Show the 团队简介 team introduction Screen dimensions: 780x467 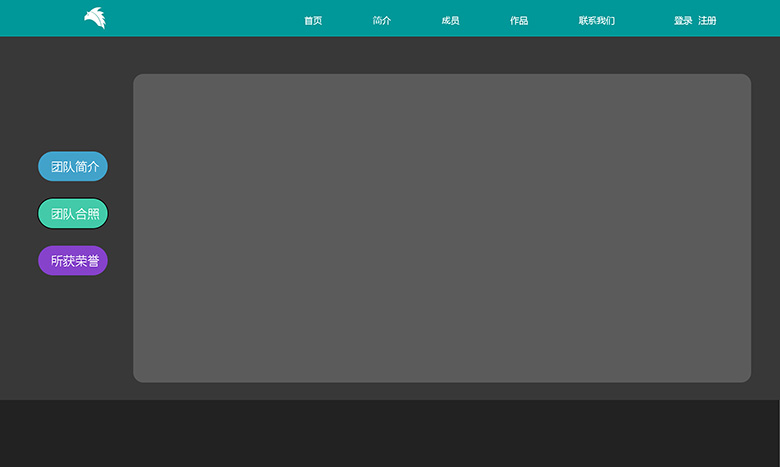[x=73, y=167]
